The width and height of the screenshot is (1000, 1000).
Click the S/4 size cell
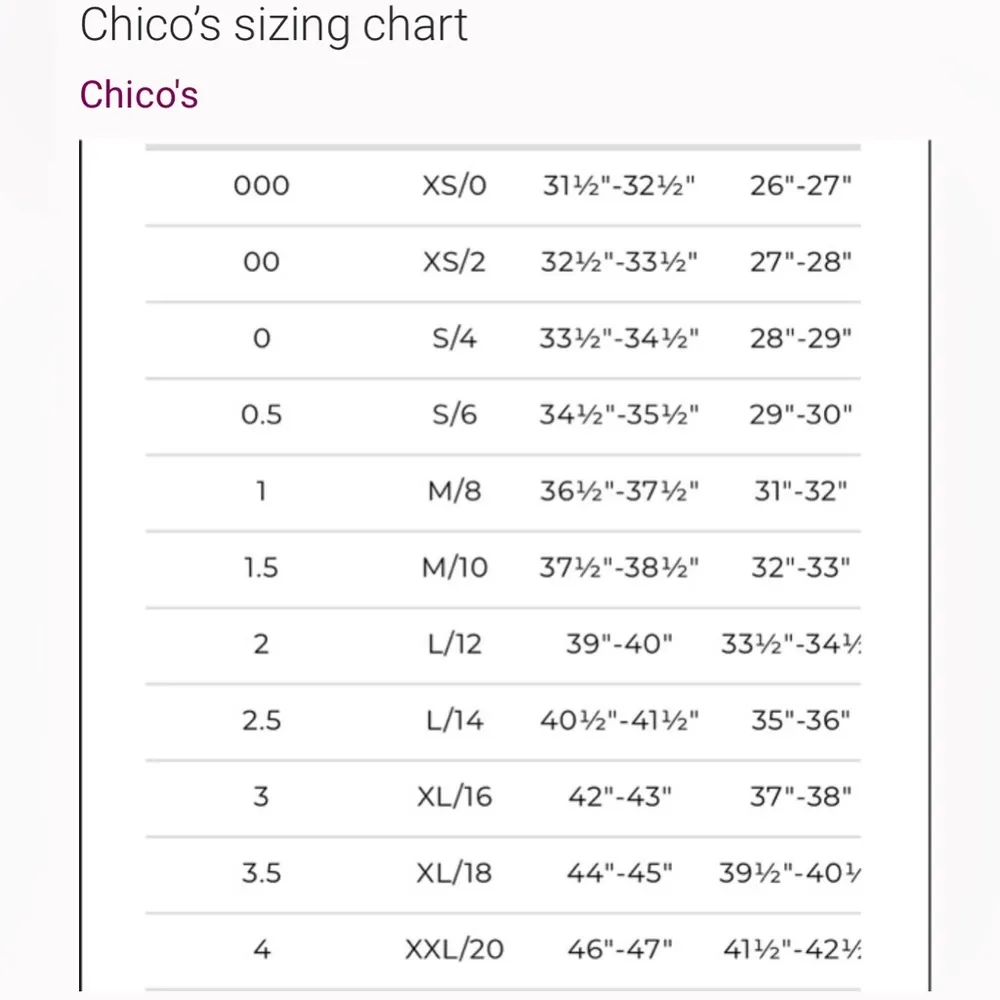click(455, 339)
